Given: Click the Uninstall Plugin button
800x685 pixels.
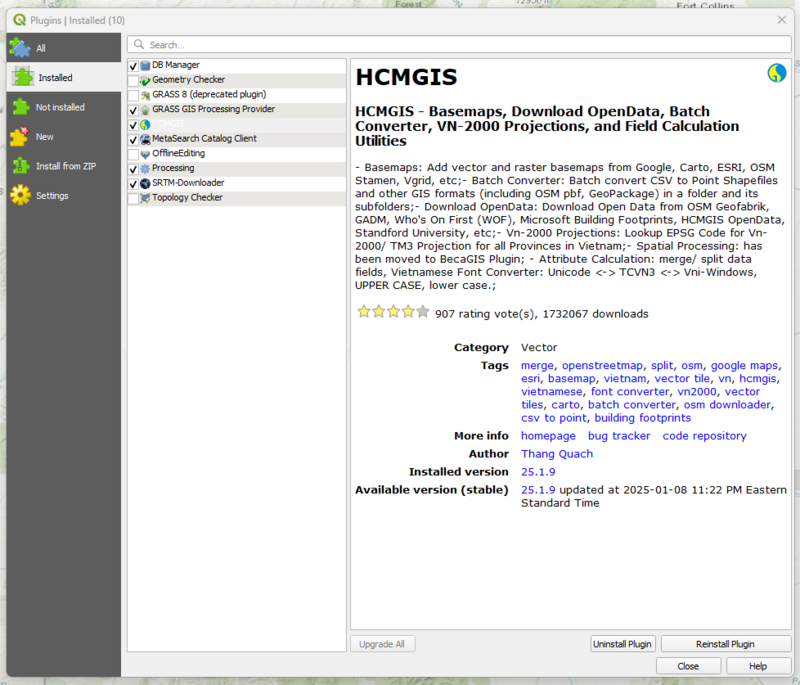Looking at the screenshot, I should [x=622, y=643].
